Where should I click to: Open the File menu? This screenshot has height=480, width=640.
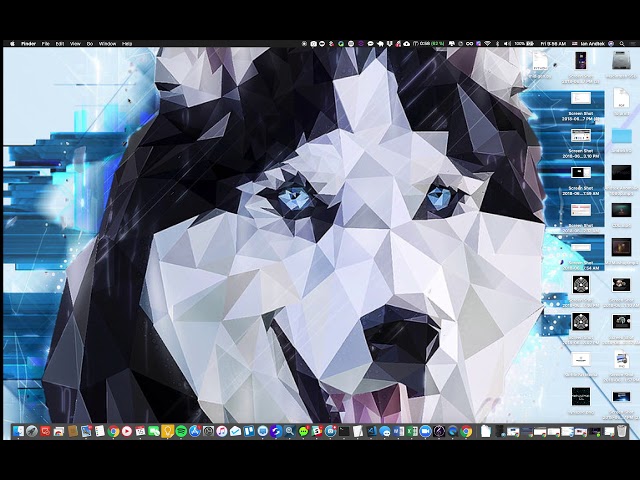point(46,43)
